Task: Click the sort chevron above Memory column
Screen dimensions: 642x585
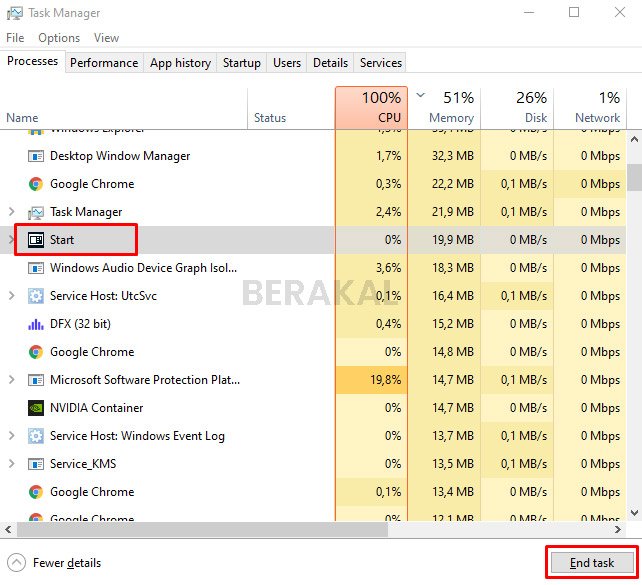Action: pyautogui.click(x=420, y=96)
